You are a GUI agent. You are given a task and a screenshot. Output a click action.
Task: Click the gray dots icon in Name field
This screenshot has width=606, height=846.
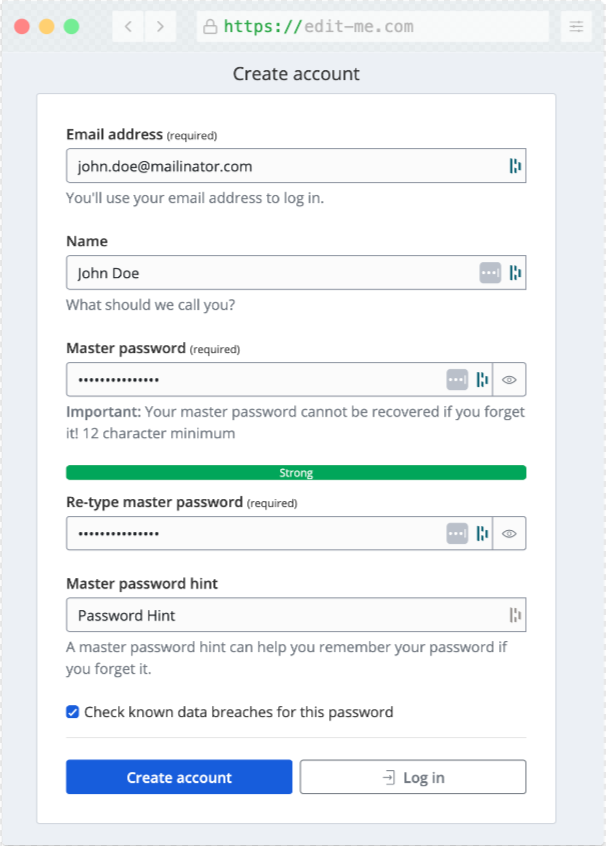click(490, 272)
